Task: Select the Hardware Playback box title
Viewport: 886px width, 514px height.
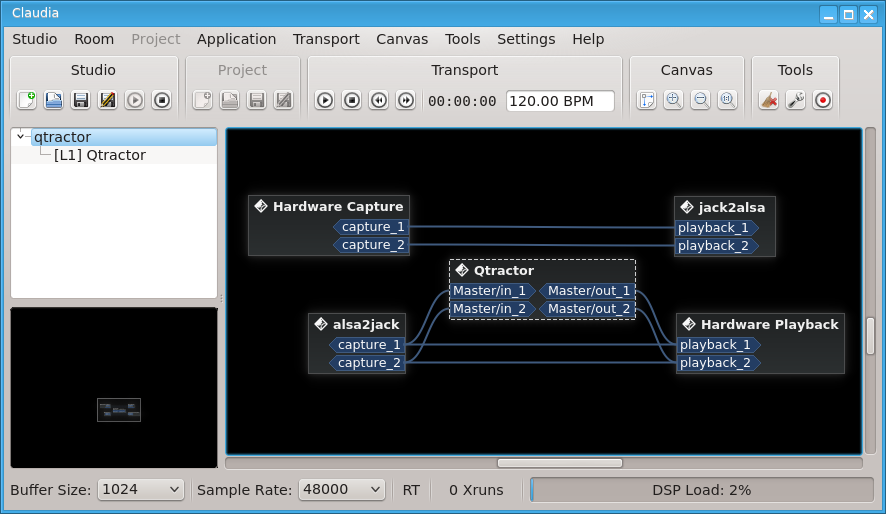Action: (770, 325)
